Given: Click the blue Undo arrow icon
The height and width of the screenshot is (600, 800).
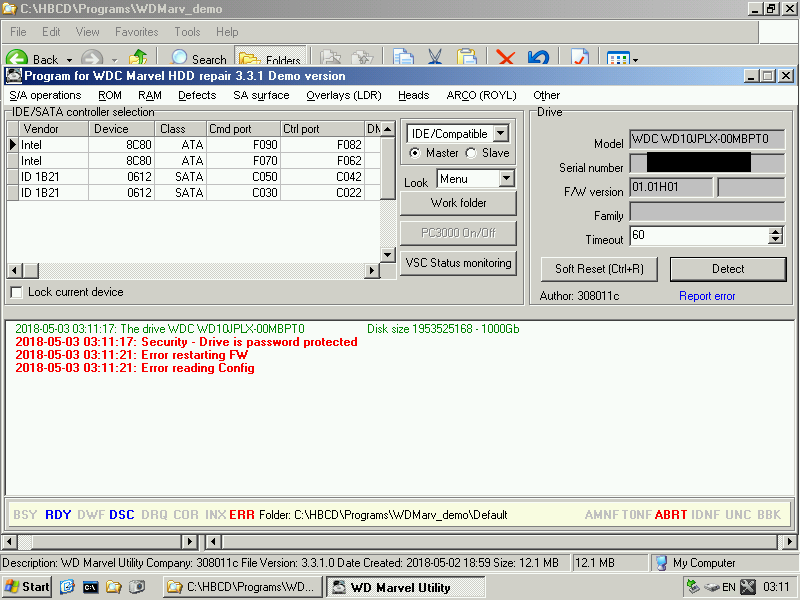Looking at the screenshot, I should pyautogui.click(x=538, y=58).
